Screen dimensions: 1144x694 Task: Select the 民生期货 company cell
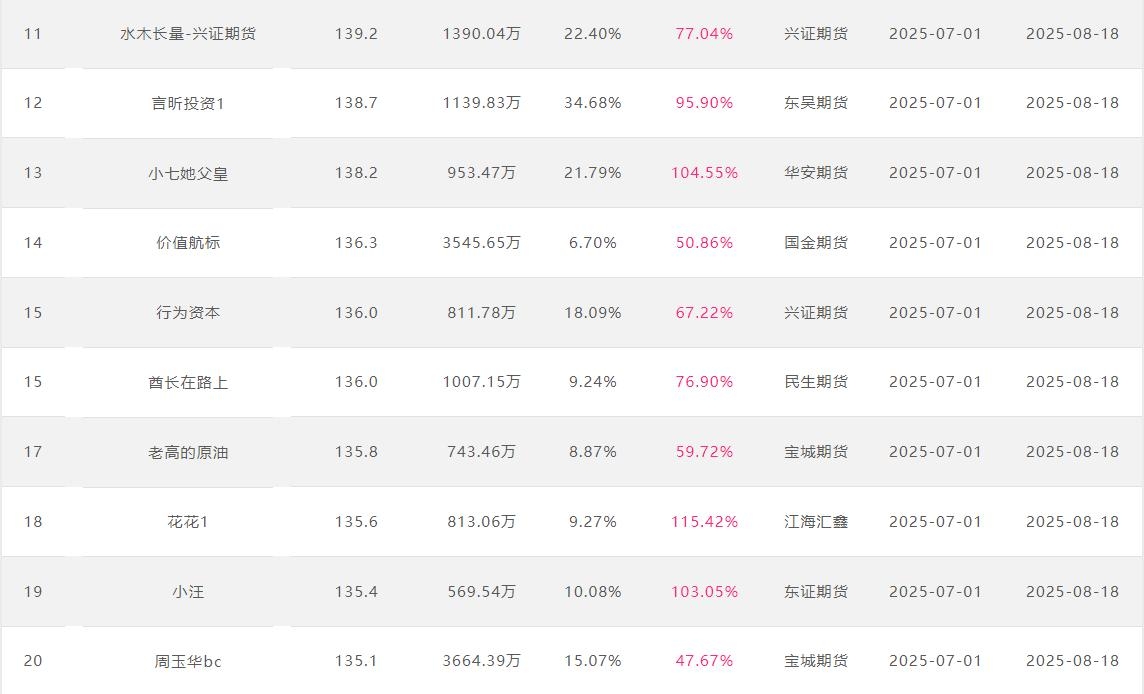point(816,382)
